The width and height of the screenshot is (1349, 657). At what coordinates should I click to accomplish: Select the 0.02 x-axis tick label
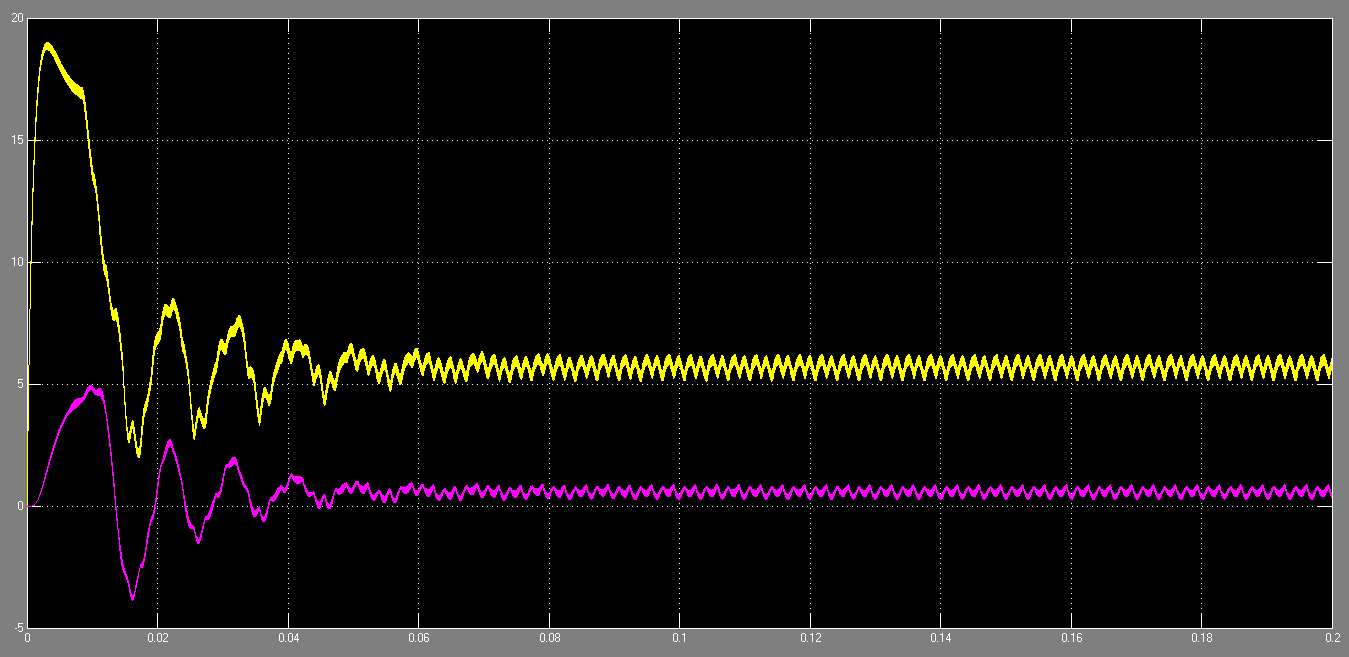pos(157,637)
